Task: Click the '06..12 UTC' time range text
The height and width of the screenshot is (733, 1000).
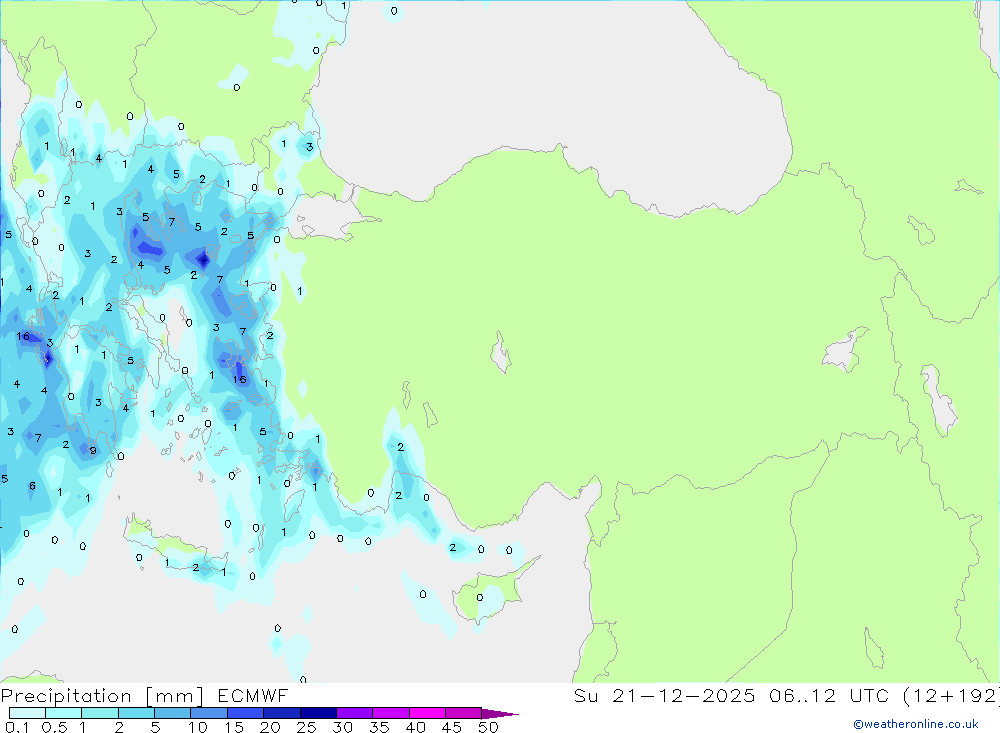Action: [x=829, y=695]
